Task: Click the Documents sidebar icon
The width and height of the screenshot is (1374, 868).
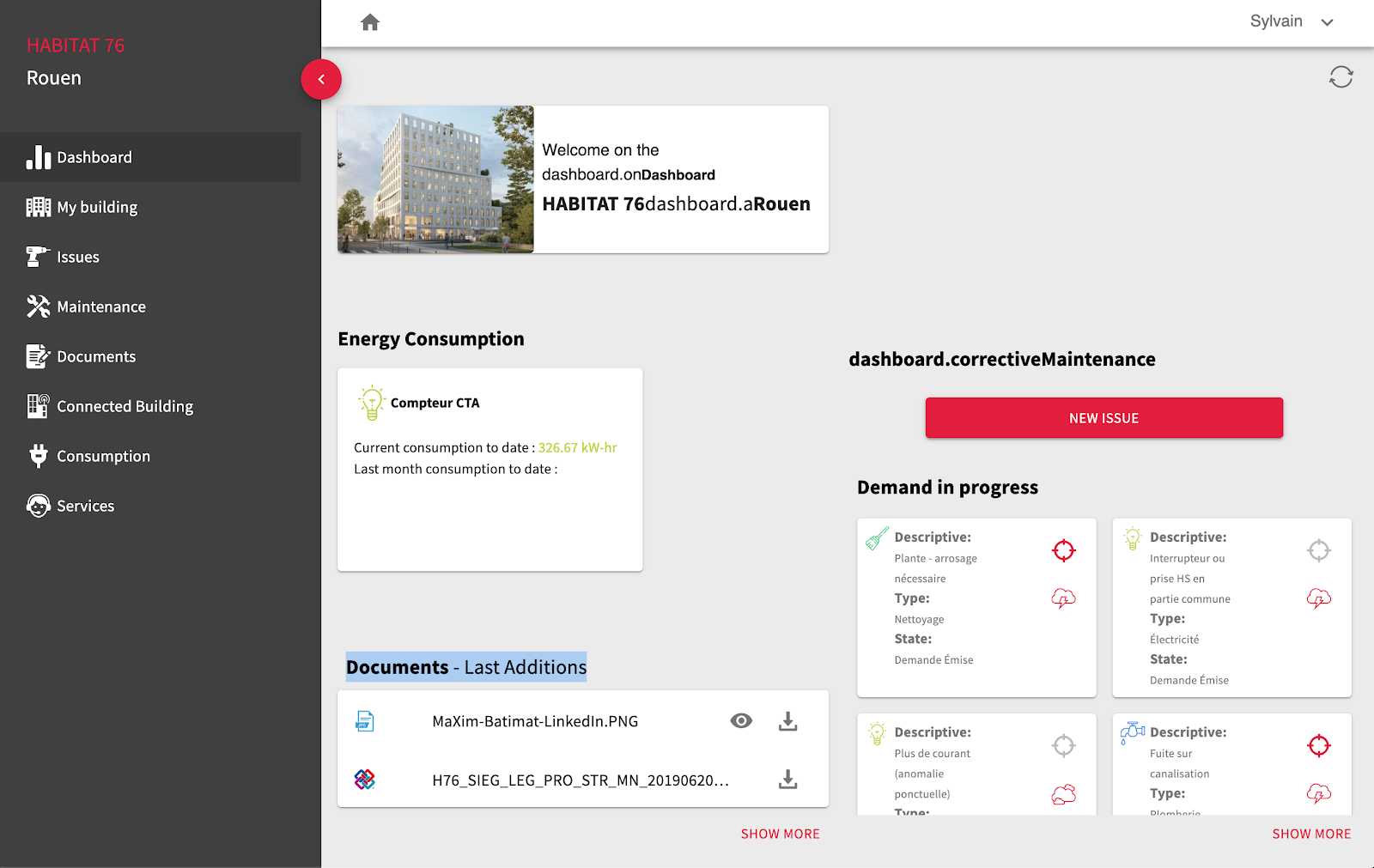Action: (39, 356)
